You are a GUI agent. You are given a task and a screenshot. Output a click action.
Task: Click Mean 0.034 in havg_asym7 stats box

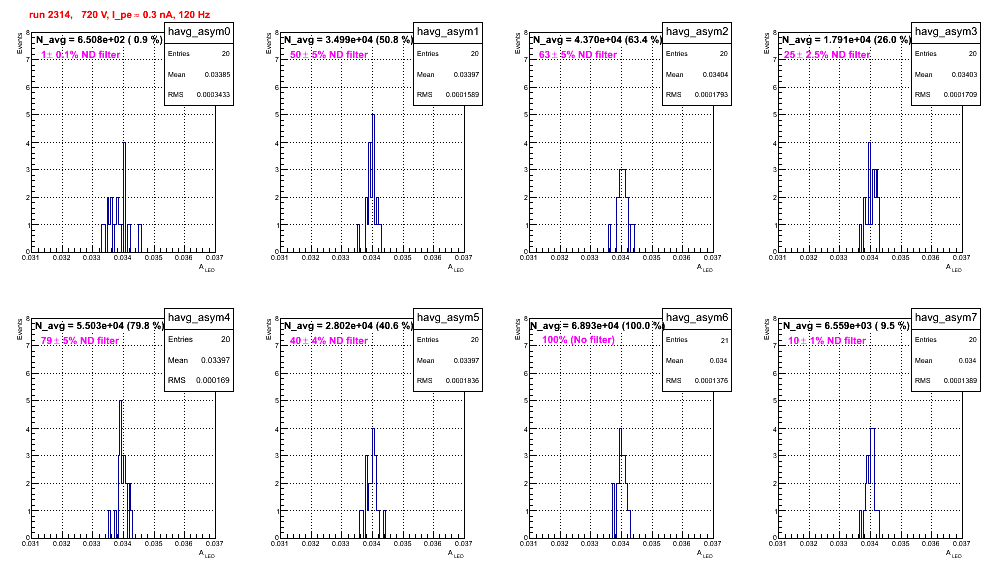pyautogui.click(x=946, y=360)
